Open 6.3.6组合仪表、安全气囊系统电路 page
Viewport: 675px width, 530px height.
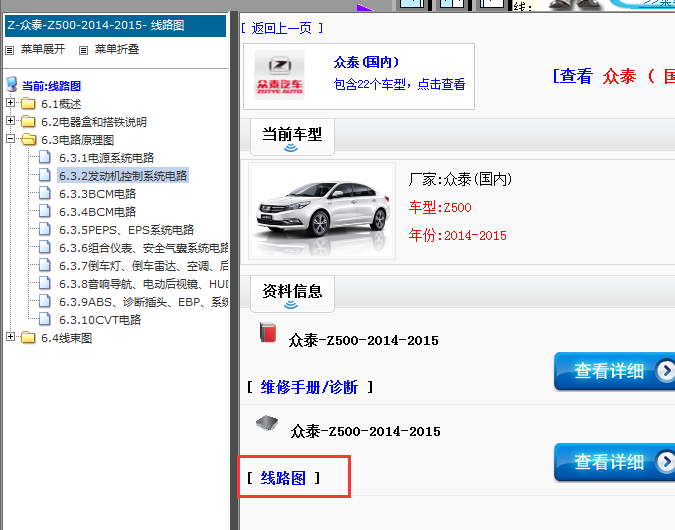143,248
